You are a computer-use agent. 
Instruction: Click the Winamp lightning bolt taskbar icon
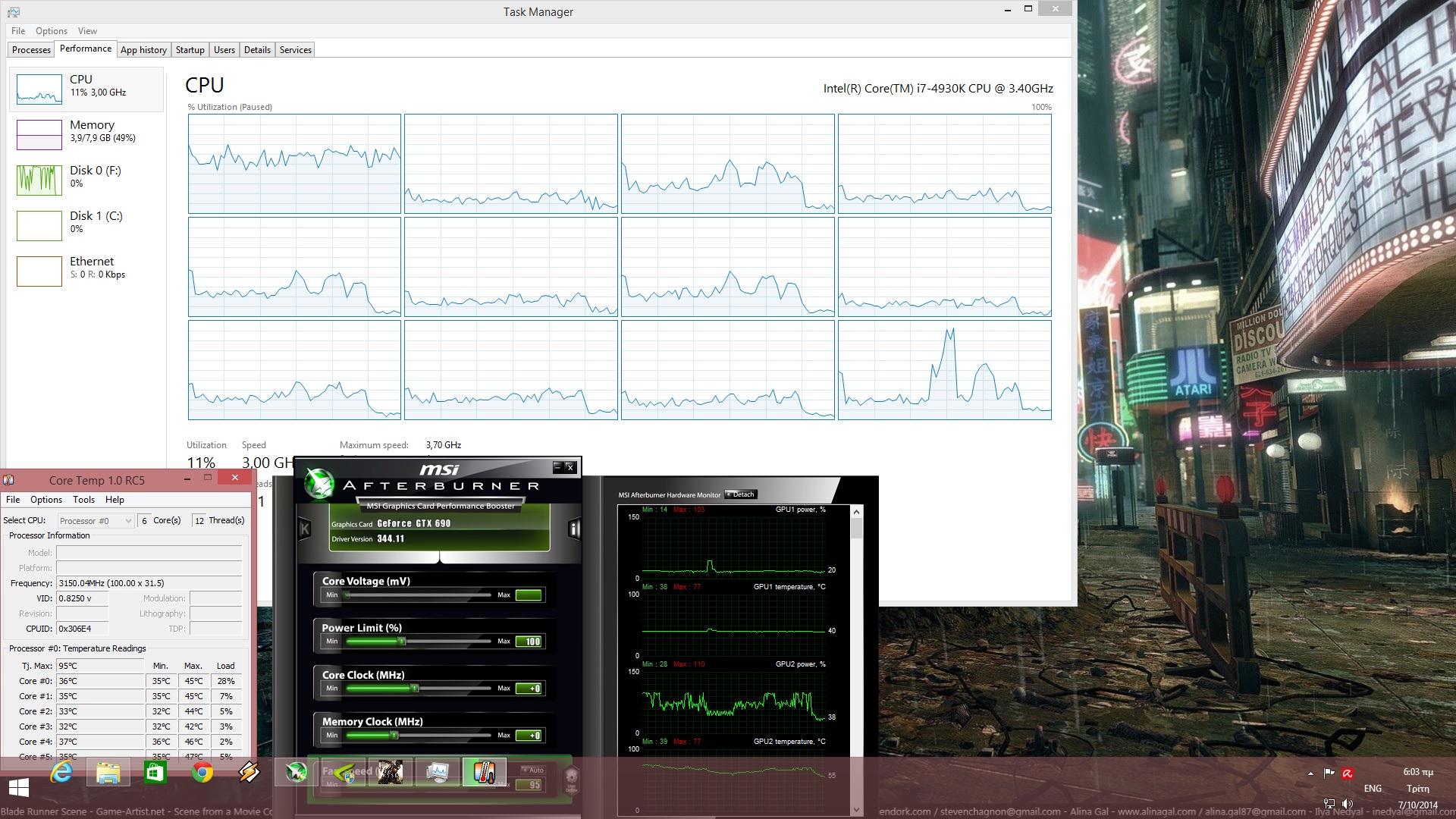click(249, 773)
